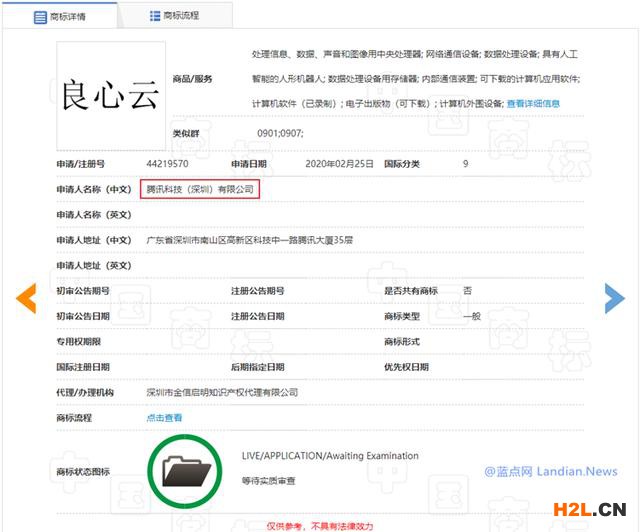
Task: Click the 代理/办理机构 label
Action: point(85,393)
